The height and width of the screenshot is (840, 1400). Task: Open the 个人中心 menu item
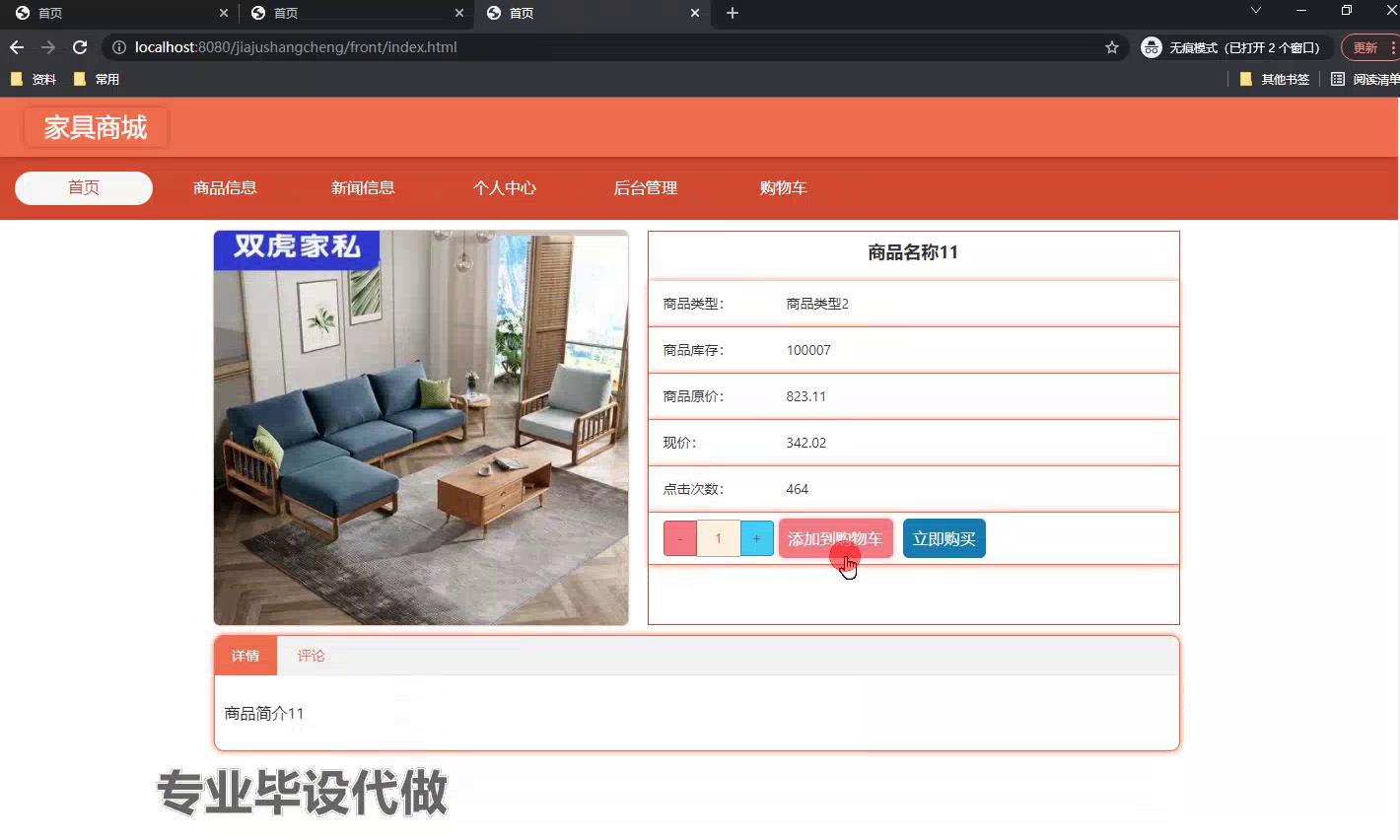click(x=504, y=187)
